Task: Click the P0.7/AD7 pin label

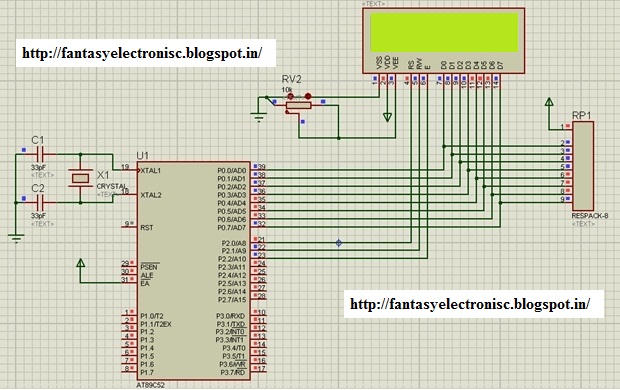Action: (x=232, y=228)
